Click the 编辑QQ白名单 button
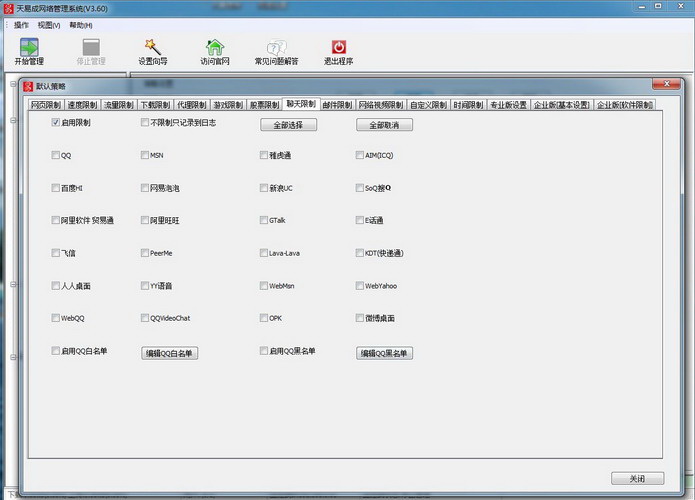This screenshot has width=695, height=500. point(169,353)
